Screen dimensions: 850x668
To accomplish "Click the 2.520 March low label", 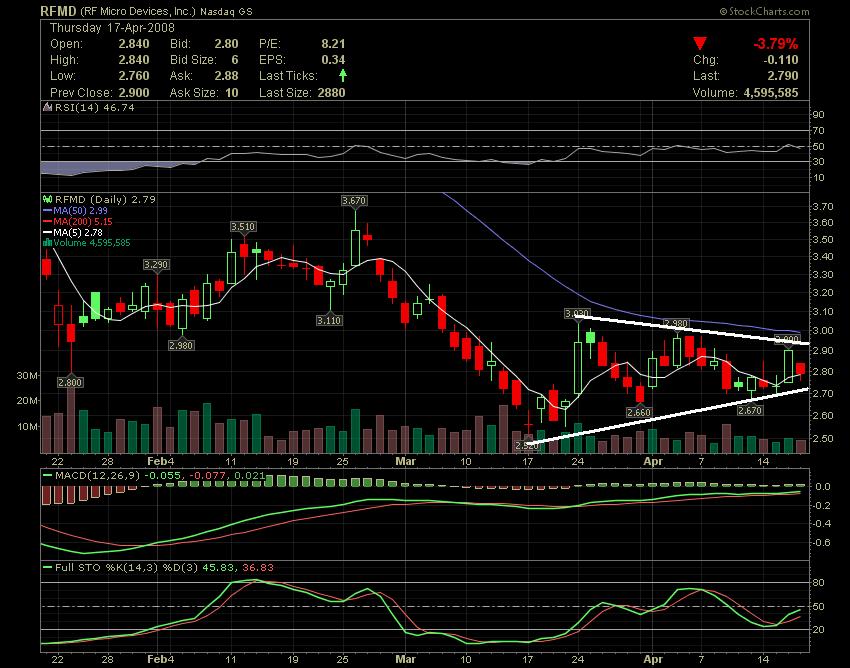I will 527,445.
